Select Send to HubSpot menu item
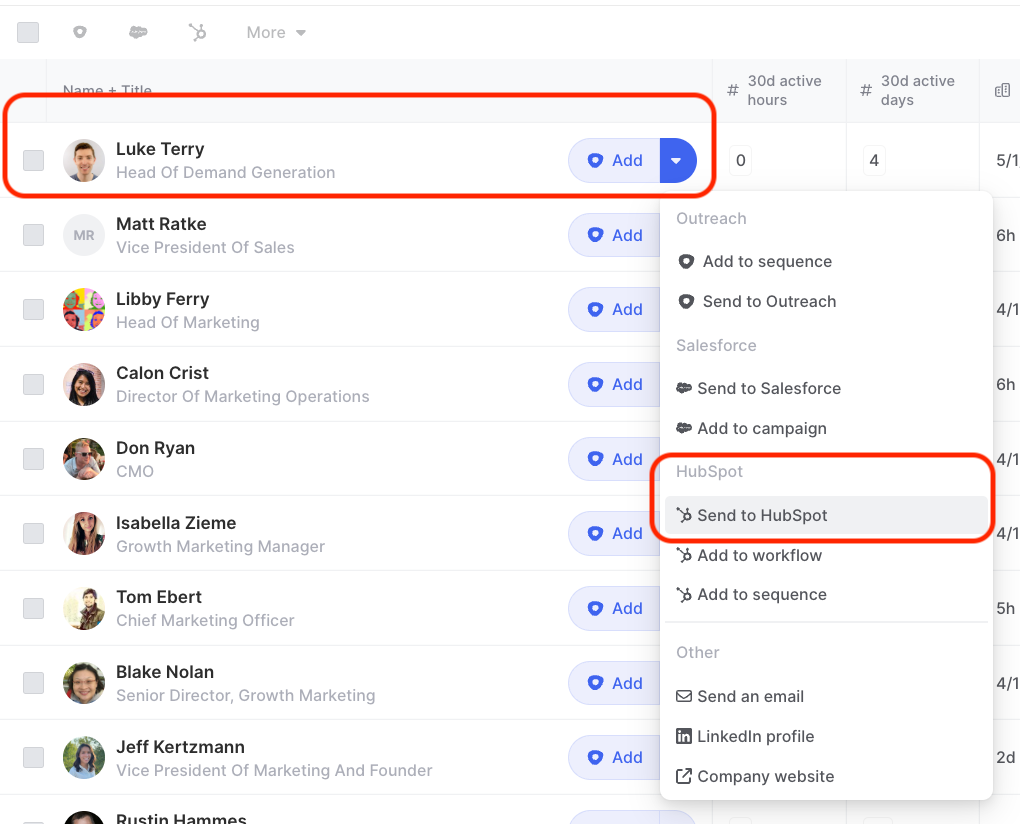Image resolution: width=1020 pixels, height=824 pixels. tap(826, 515)
